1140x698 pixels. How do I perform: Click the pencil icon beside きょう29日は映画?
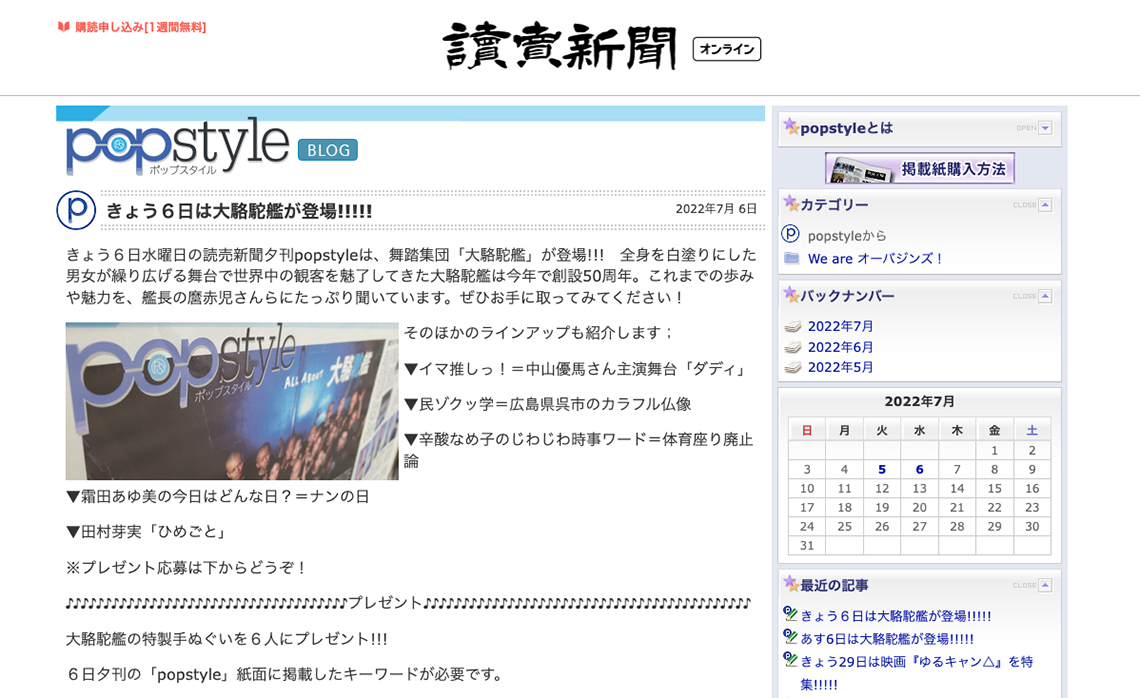click(790, 659)
